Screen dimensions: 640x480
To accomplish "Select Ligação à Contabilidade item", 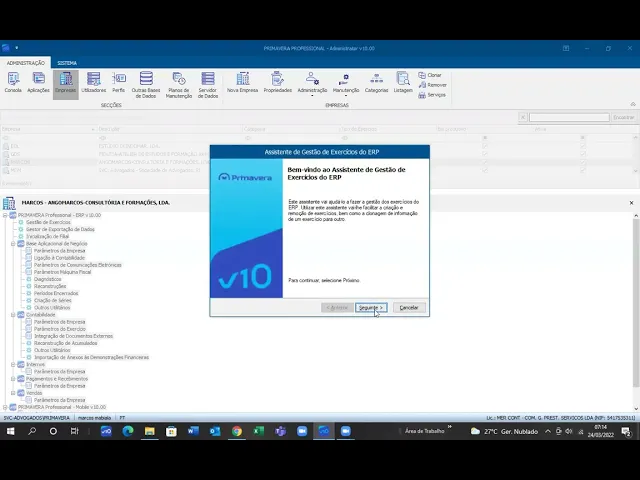I will [x=59, y=258].
